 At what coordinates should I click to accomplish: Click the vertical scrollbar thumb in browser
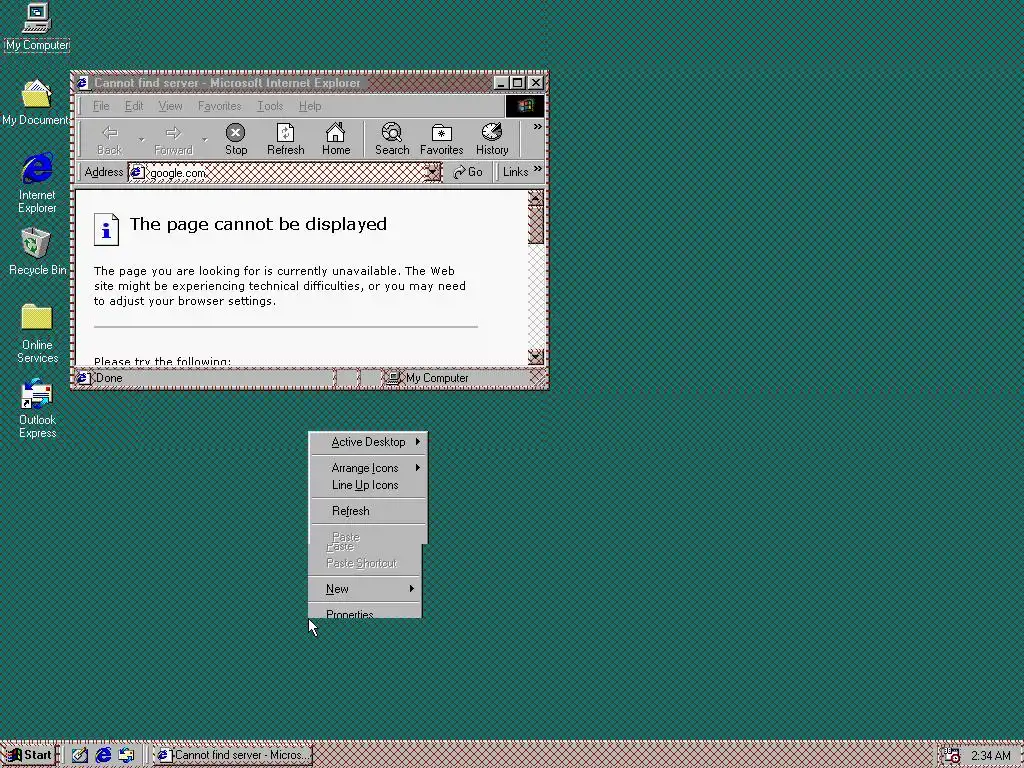click(536, 225)
